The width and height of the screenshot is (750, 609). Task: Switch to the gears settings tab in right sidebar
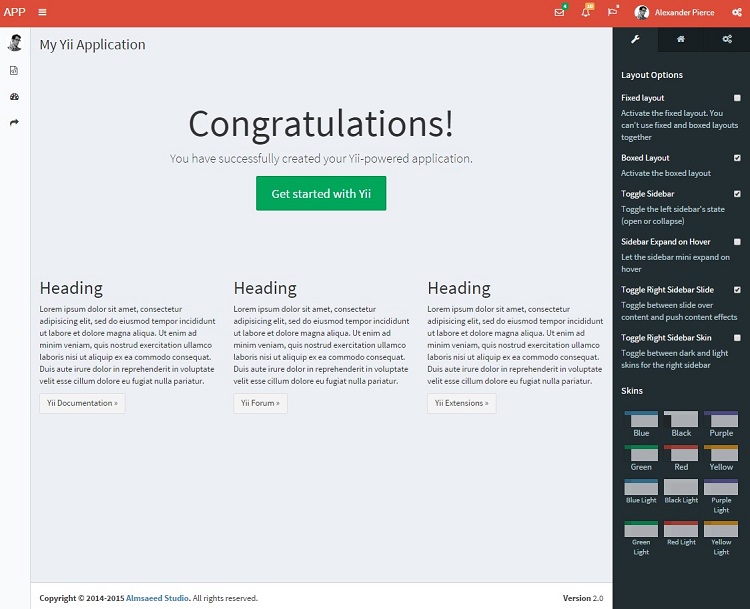tap(727, 39)
